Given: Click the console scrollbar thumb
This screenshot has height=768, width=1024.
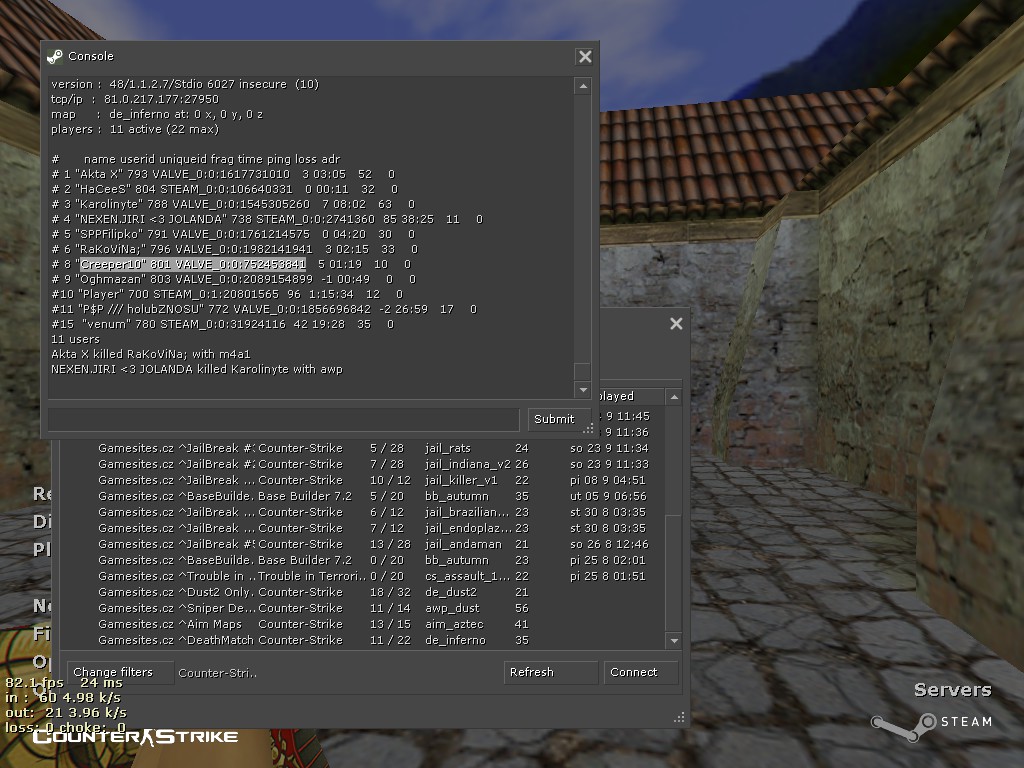Looking at the screenshot, I should (x=582, y=371).
